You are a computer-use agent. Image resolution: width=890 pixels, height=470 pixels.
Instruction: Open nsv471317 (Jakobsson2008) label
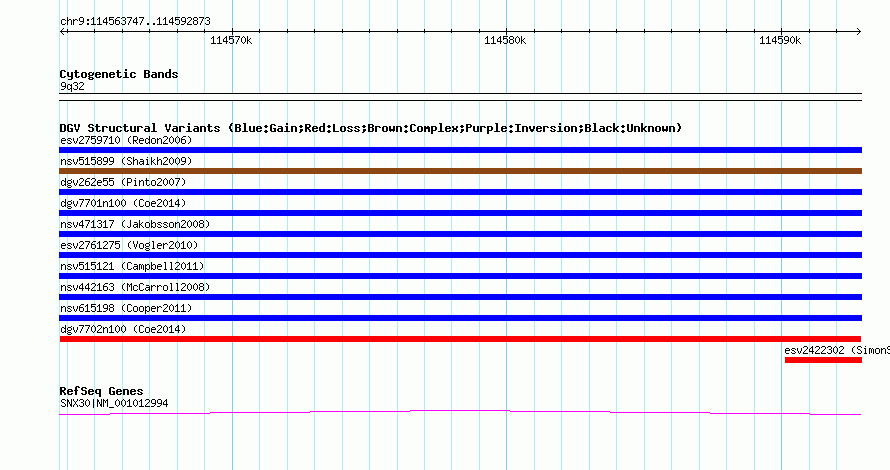(x=135, y=224)
